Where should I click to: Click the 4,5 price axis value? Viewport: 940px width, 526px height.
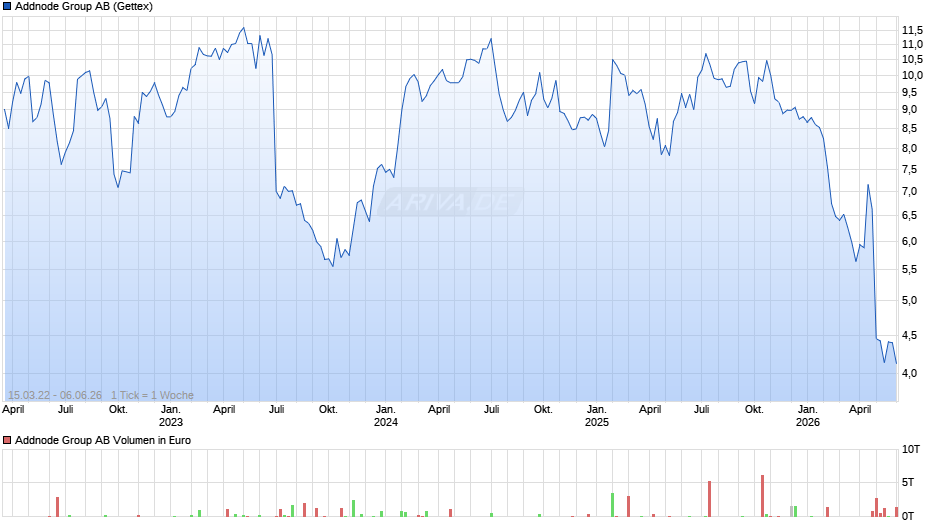909,335
